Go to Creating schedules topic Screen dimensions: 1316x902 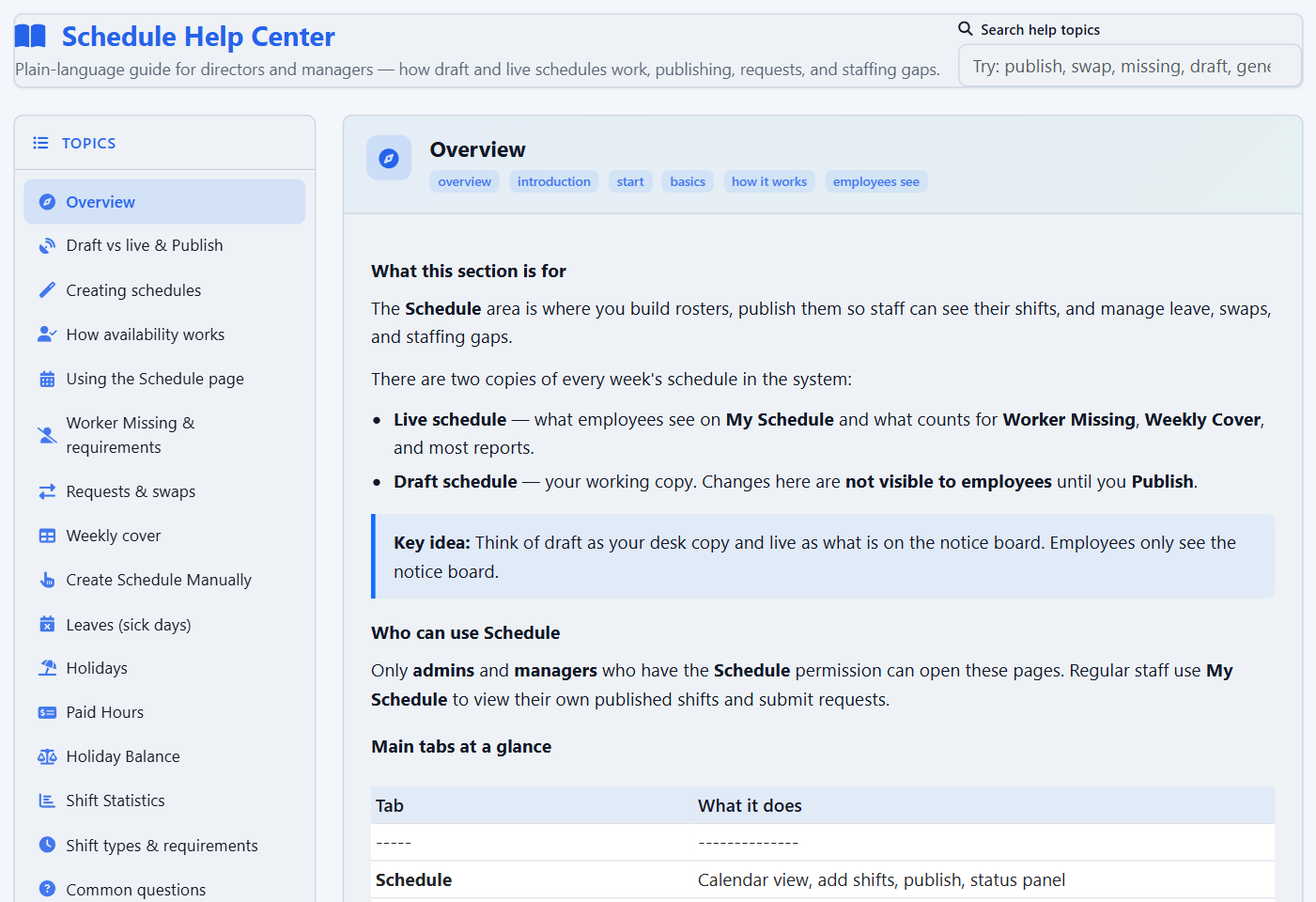164,290
